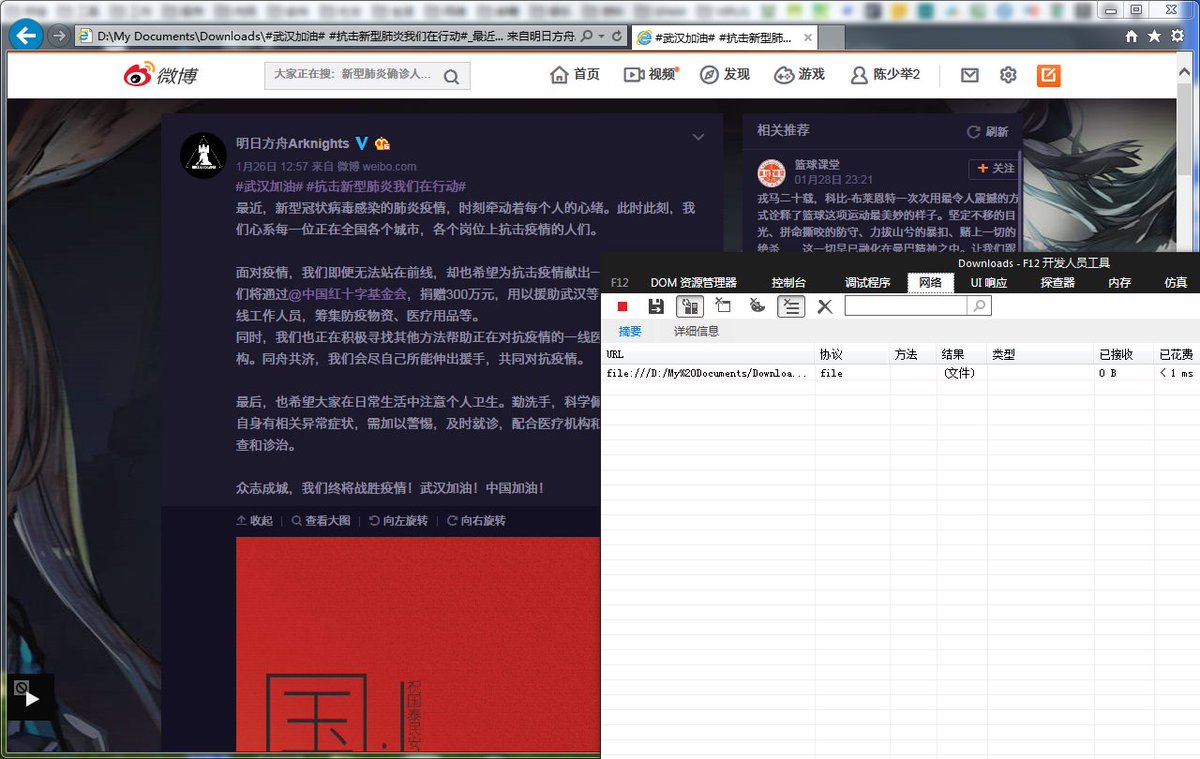
Task: Open IE tools gear icon
Action: [1177, 36]
